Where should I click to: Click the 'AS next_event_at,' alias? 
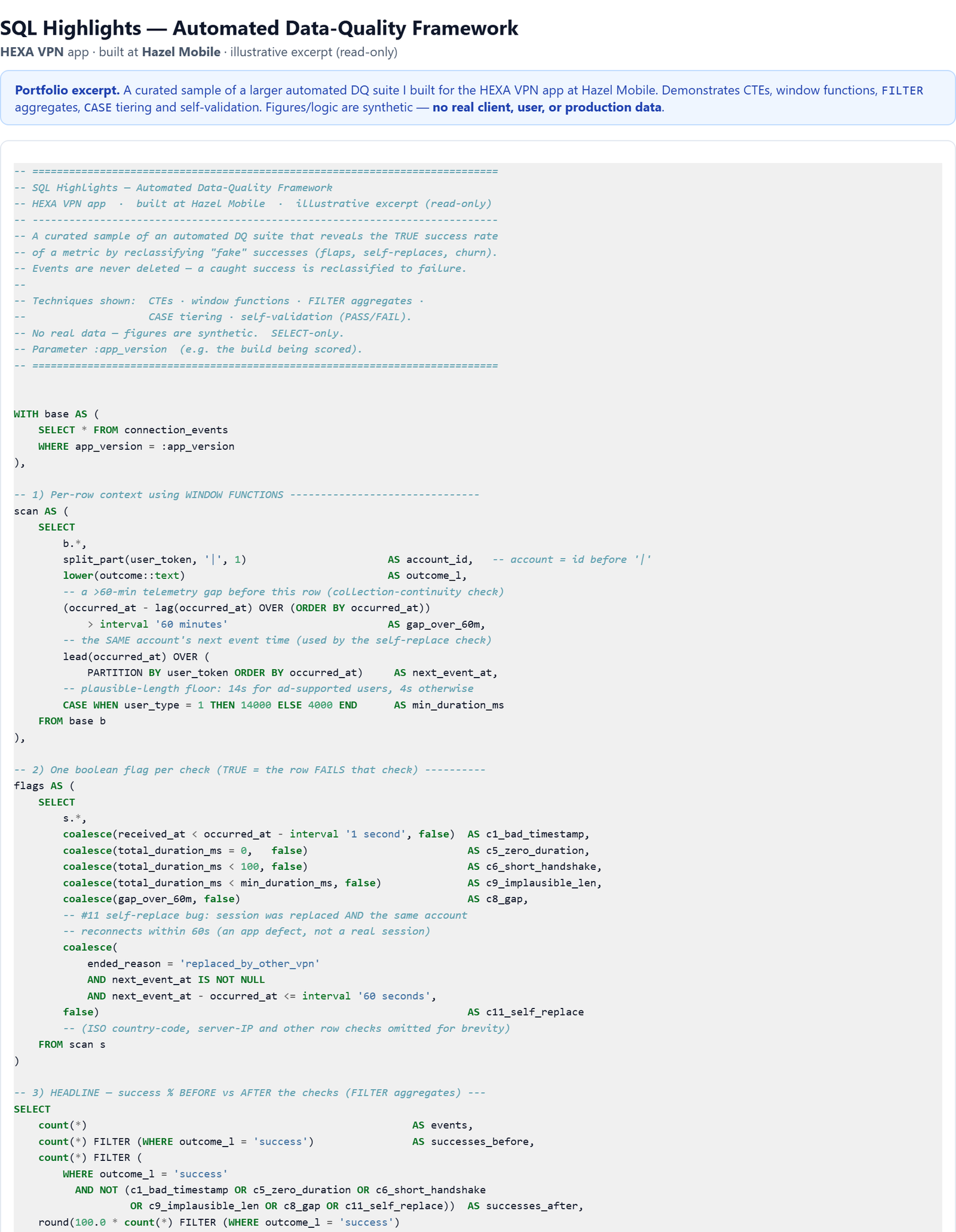(x=446, y=673)
